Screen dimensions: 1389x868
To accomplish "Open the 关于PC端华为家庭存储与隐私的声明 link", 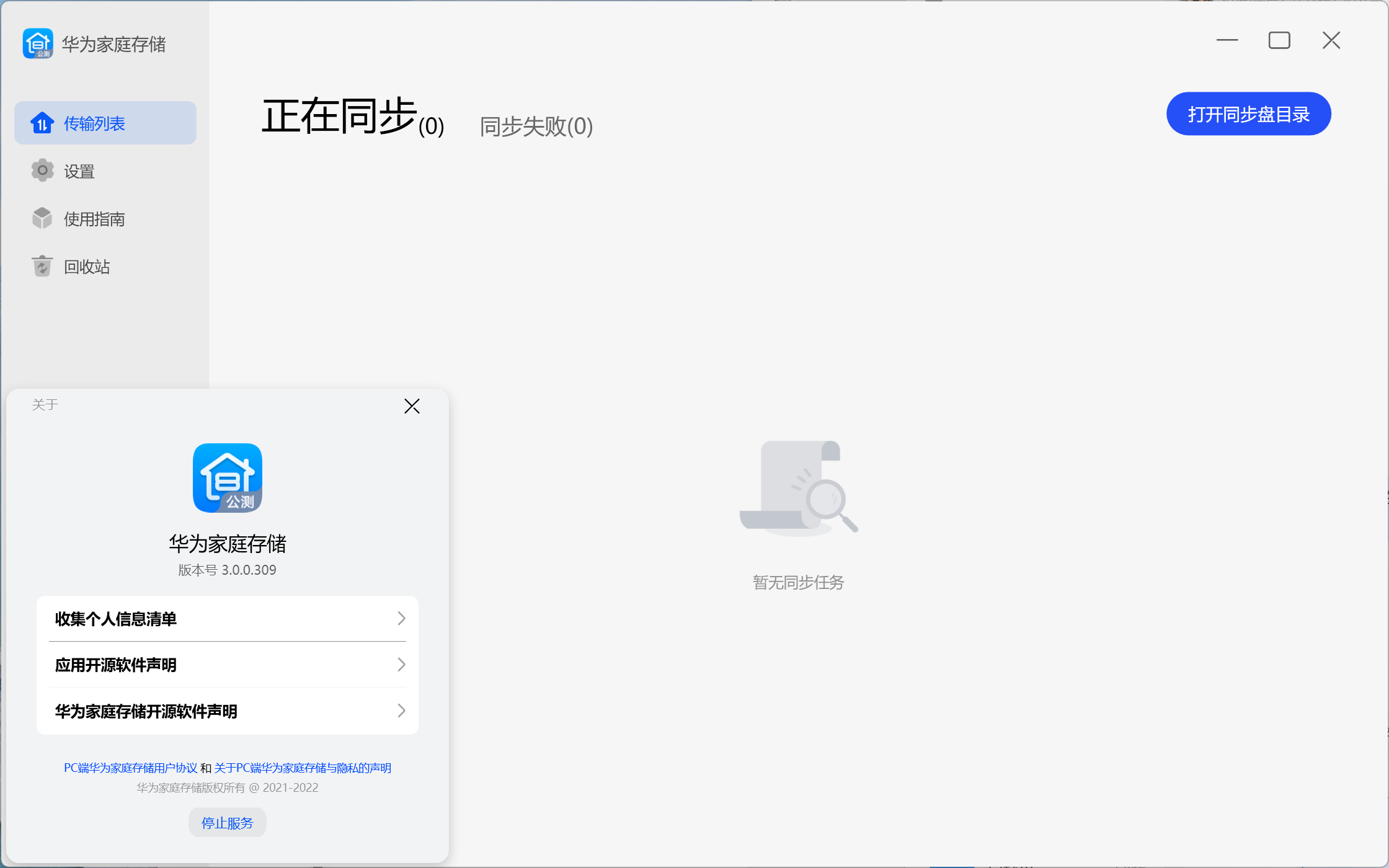I will coord(303,768).
